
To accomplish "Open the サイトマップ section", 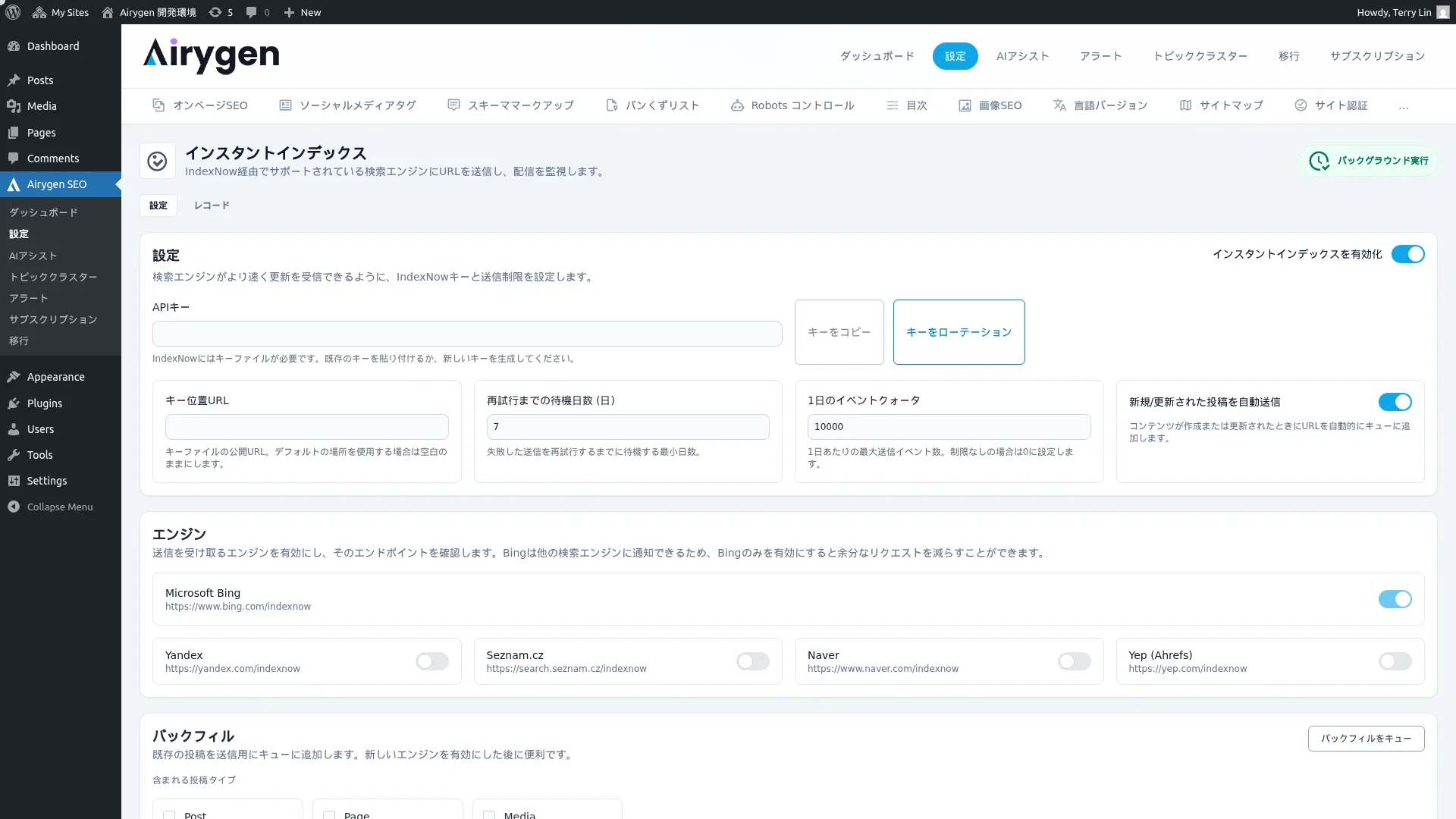I will [x=1221, y=105].
